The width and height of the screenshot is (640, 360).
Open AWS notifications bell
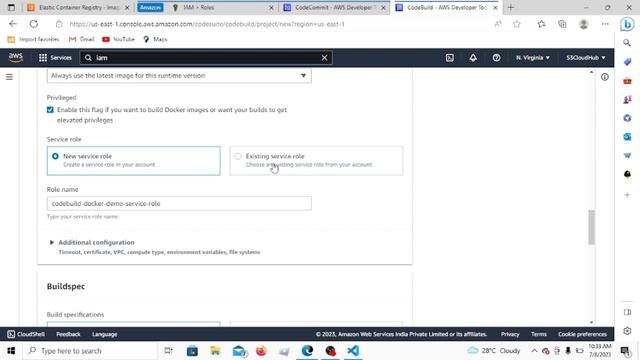tap(473, 58)
